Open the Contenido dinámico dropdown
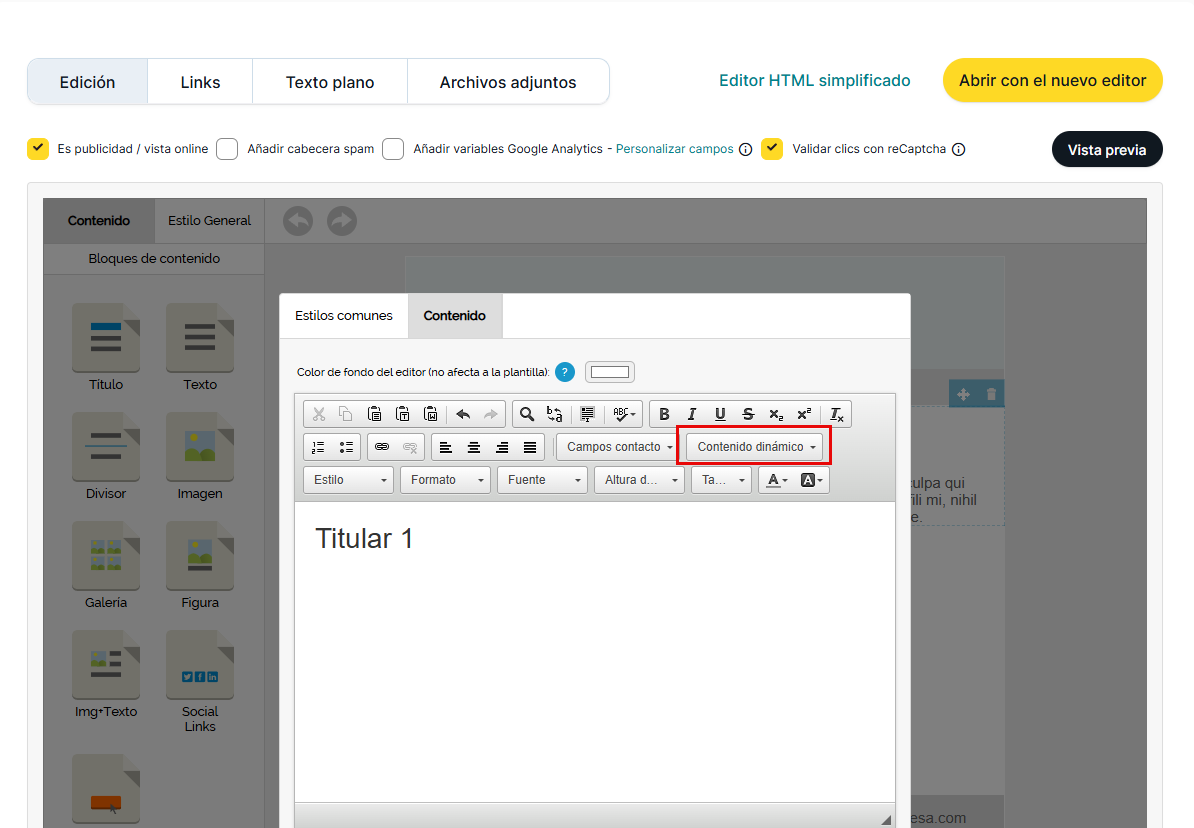 pyautogui.click(x=756, y=447)
